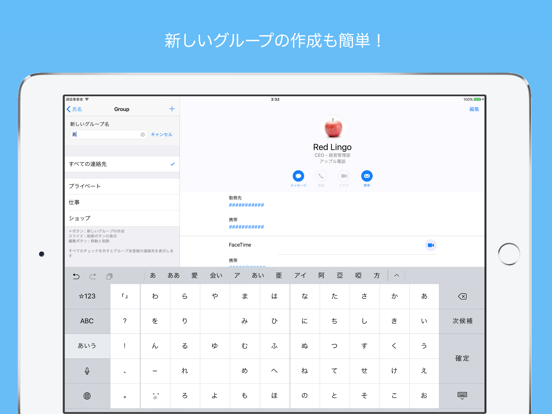Image resolution: width=552 pixels, height=414 pixels.
Task: Tap the backspace delete key
Action: [x=462, y=296]
